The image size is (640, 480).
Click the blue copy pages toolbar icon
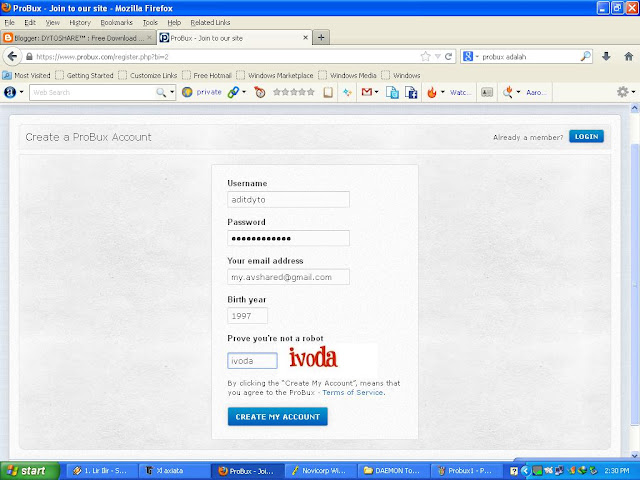pyautogui.click(x=392, y=93)
